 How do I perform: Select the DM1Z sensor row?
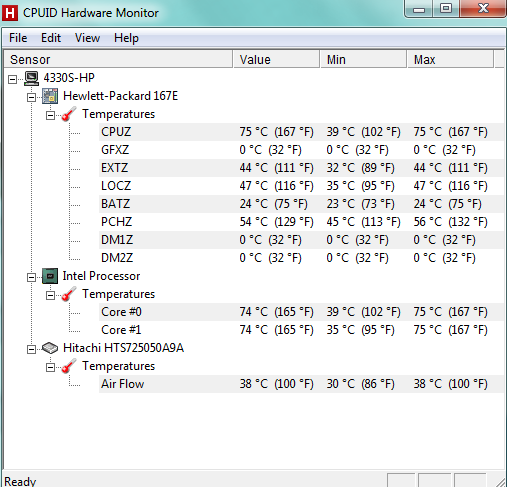pos(301,240)
